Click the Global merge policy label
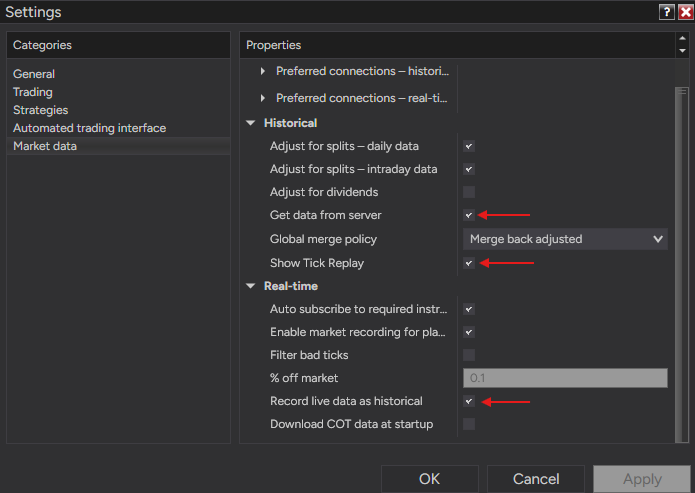 pos(323,239)
